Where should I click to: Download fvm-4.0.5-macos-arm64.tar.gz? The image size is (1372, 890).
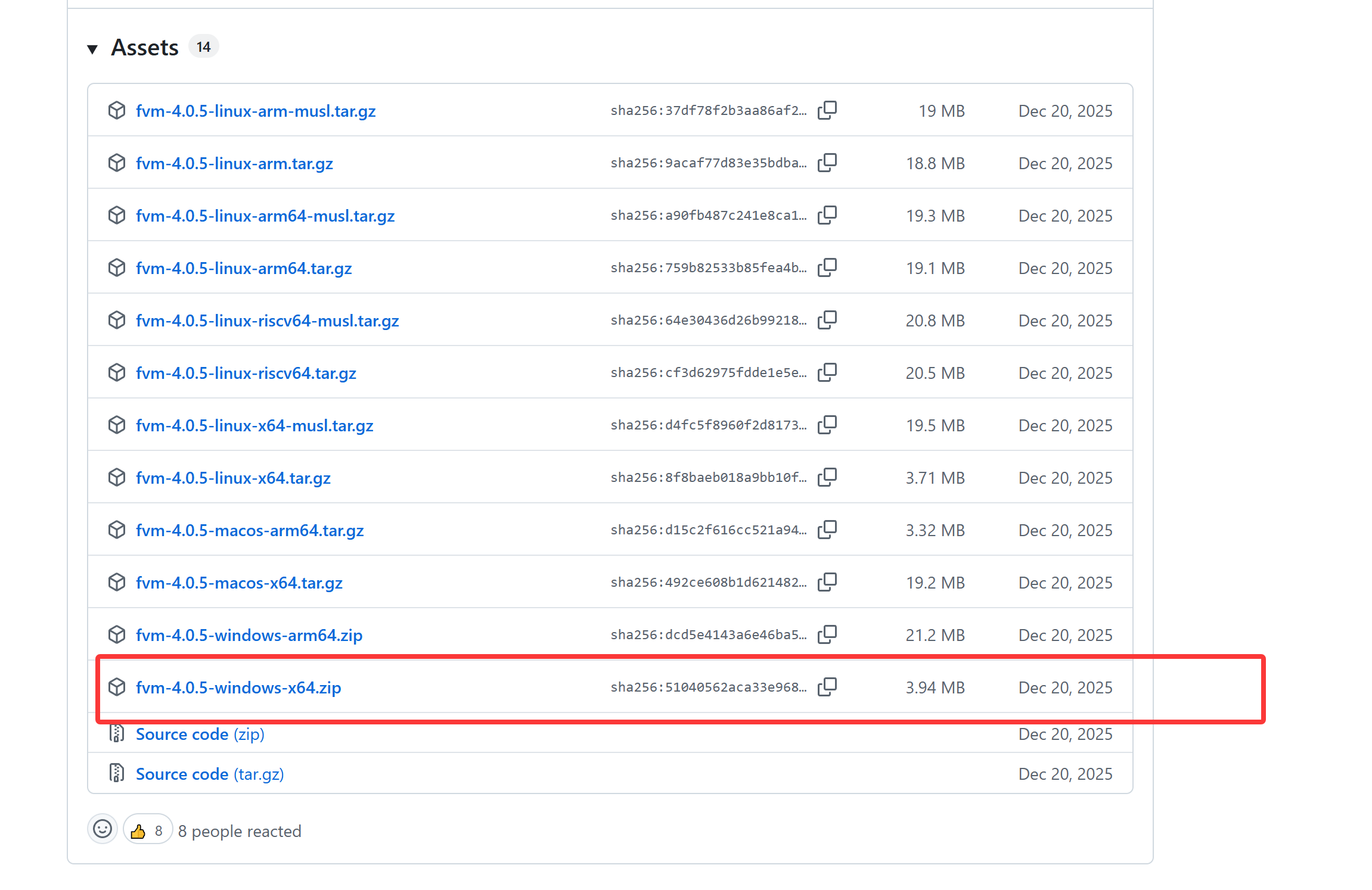(x=250, y=530)
